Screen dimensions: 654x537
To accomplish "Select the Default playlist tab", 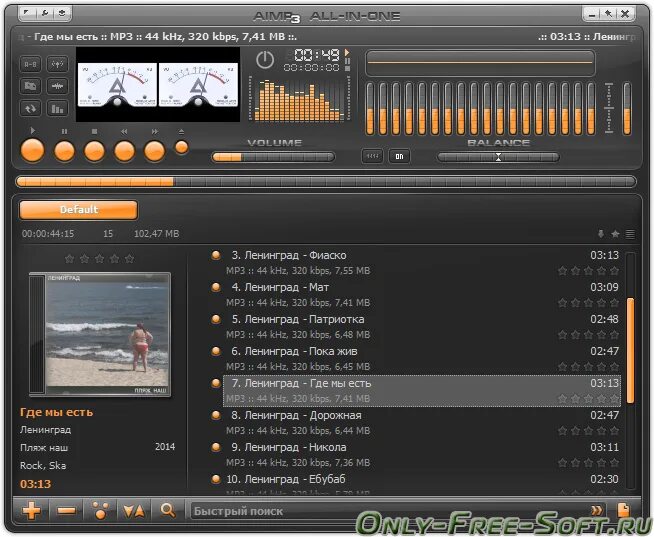I will click(x=78, y=209).
